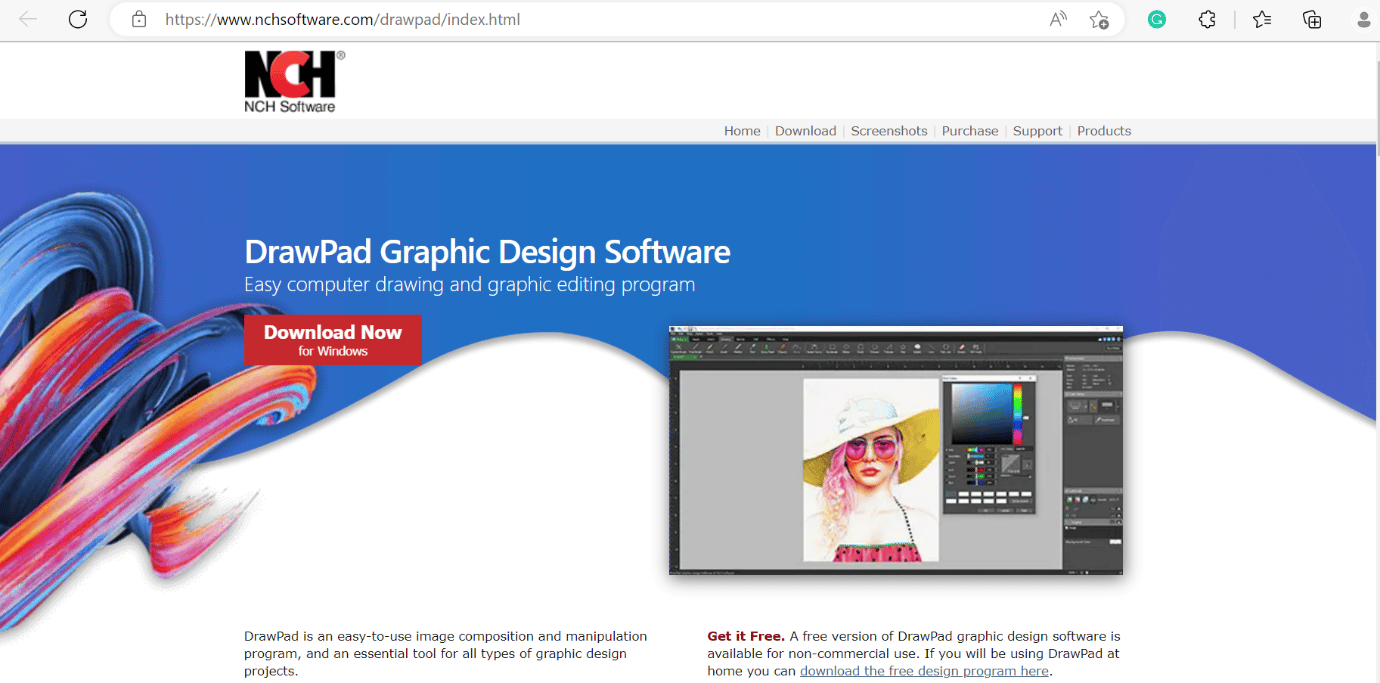Open the Purchase navigation link
Viewport: 1380px width, 683px height.
click(x=970, y=131)
